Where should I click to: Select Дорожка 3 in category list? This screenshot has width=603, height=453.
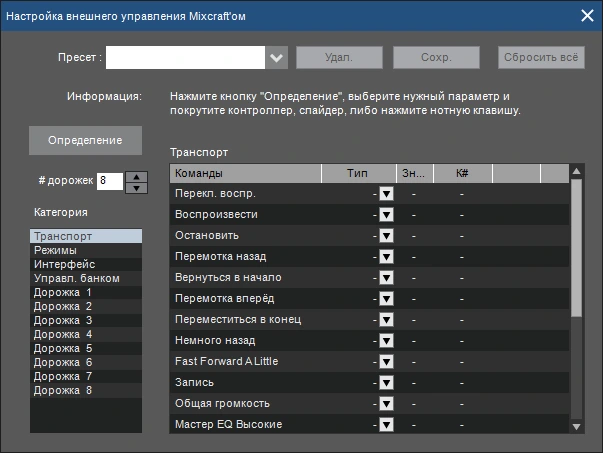click(x=86, y=320)
